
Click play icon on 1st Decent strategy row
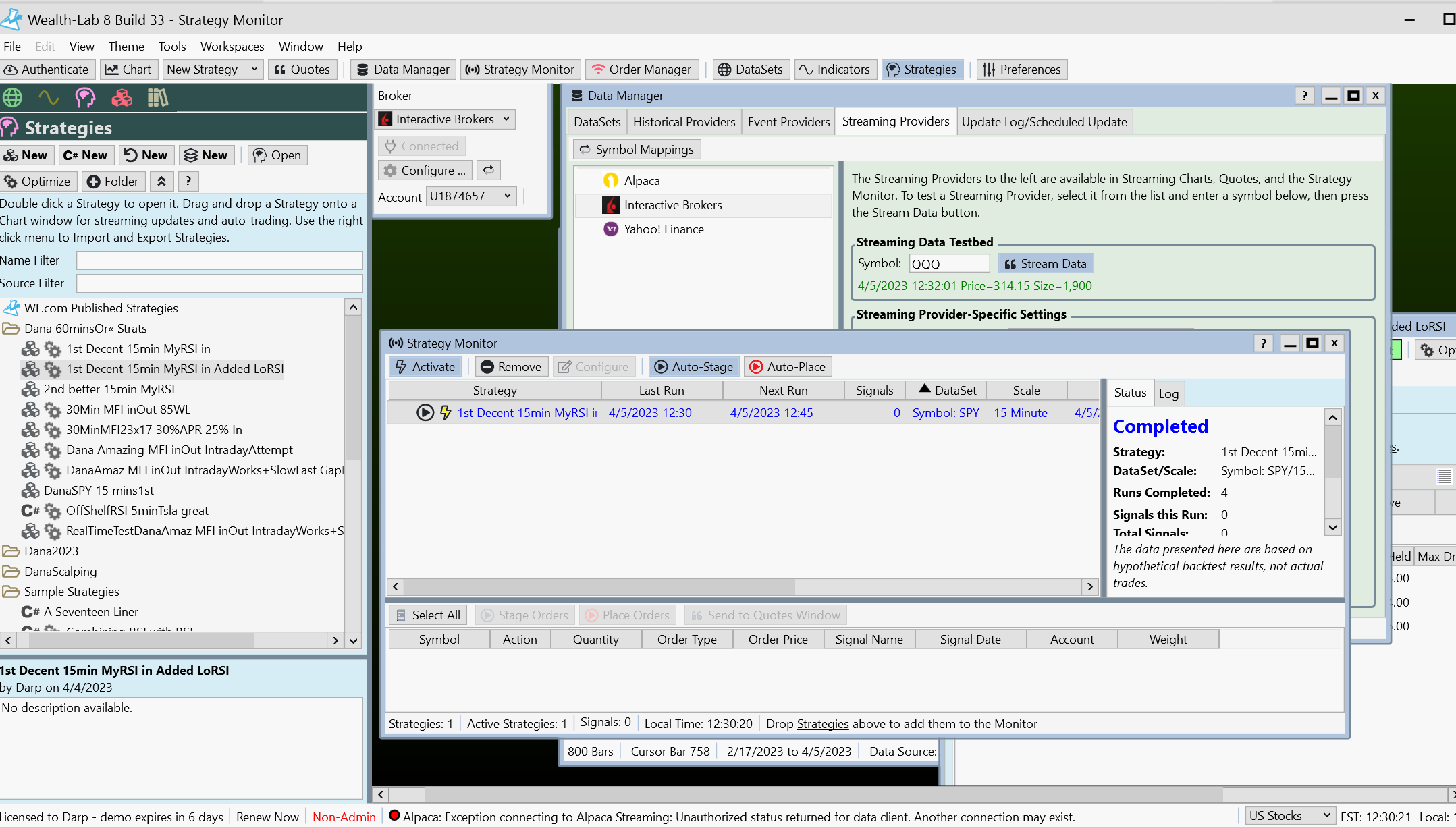tap(425, 412)
